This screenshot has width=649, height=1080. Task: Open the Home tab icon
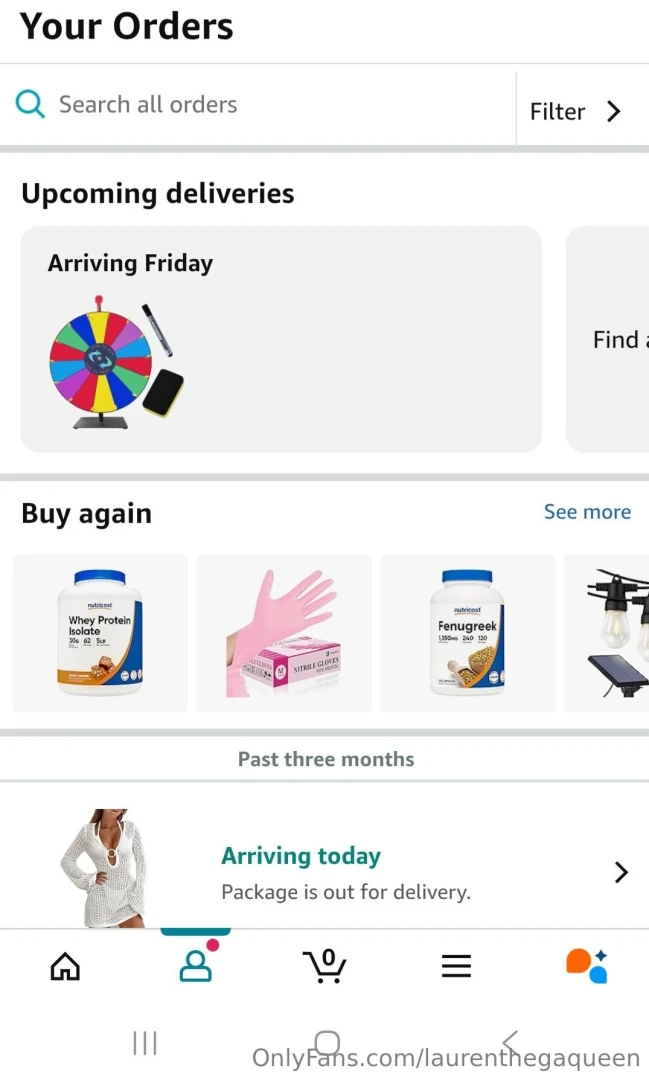coord(64,966)
